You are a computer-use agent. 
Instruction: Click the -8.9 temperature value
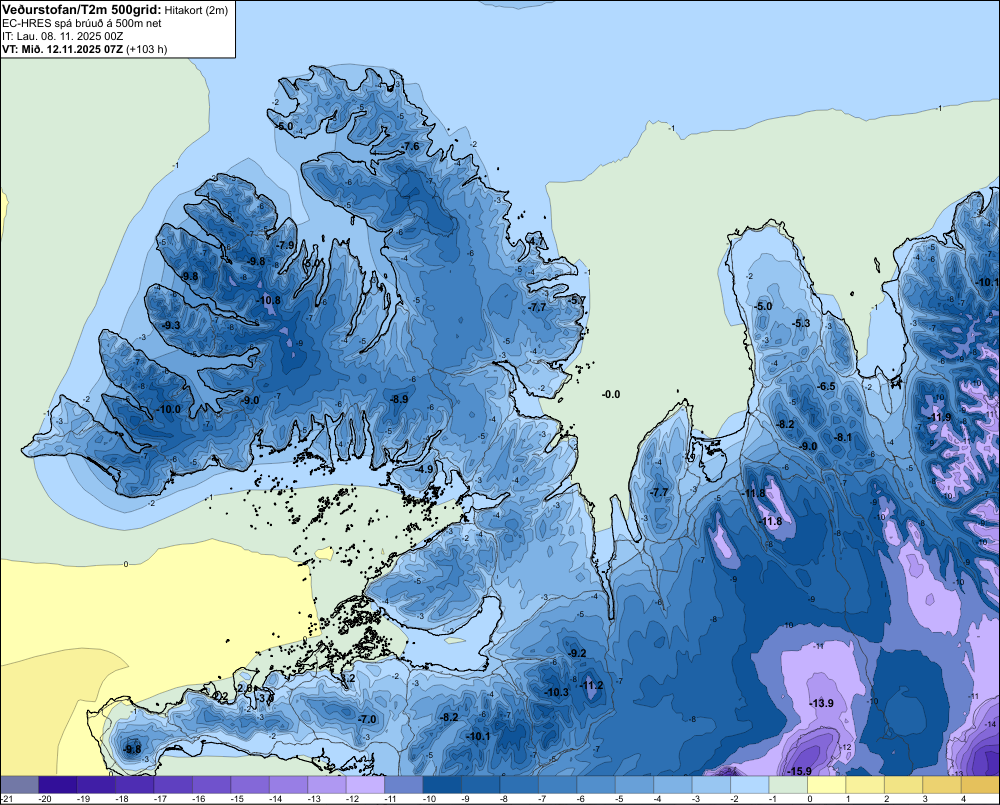(x=399, y=399)
